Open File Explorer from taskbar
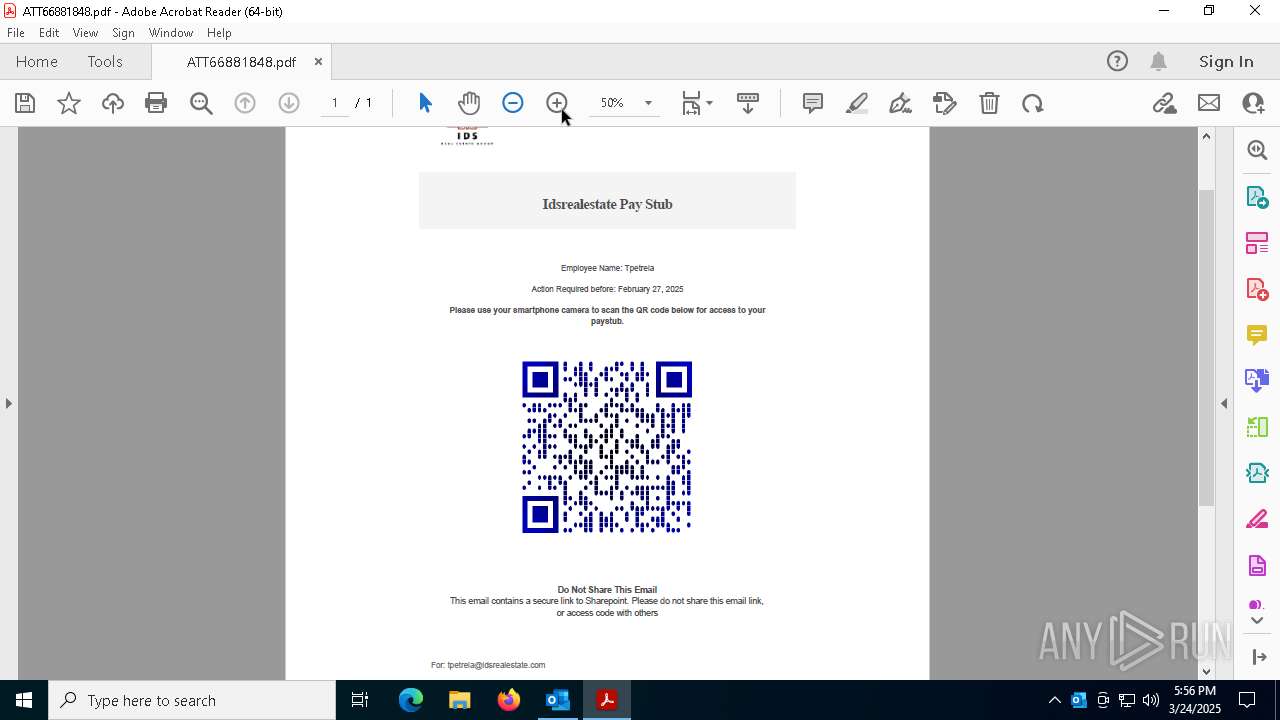The image size is (1280, 720). pyautogui.click(x=459, y=700)
